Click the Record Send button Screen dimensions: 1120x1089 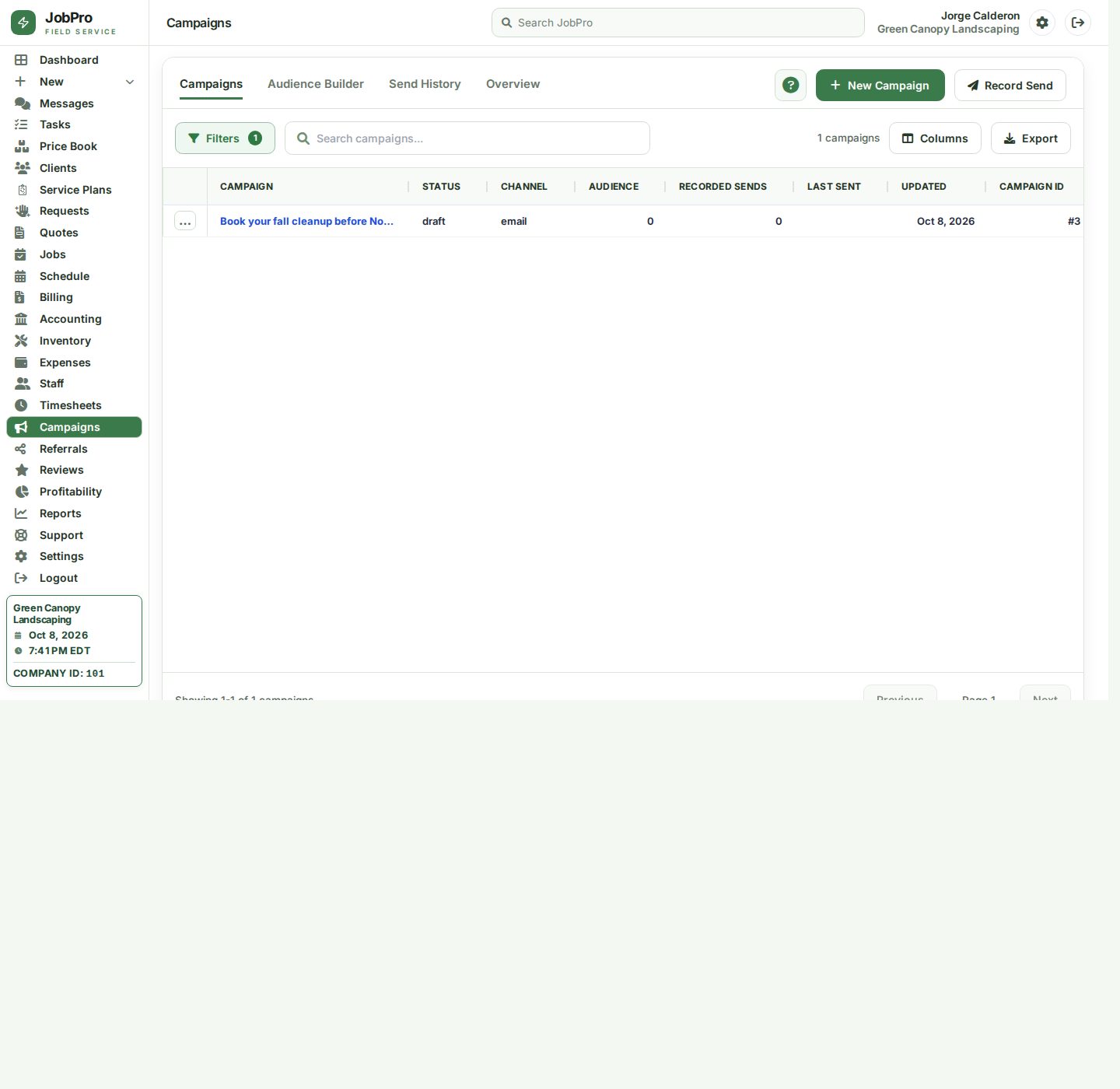1010,86
